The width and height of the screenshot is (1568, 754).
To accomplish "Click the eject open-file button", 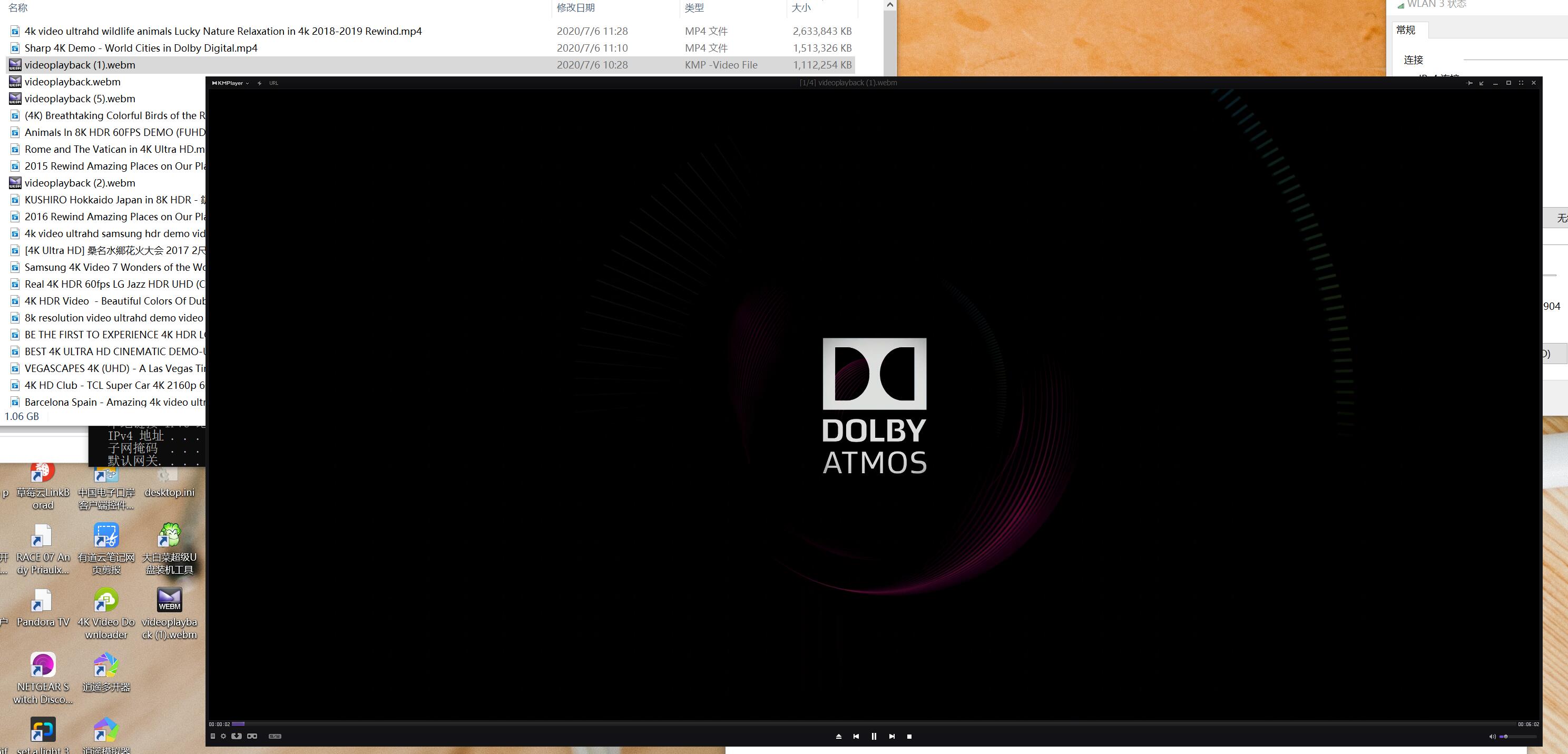I will (838, 737).
